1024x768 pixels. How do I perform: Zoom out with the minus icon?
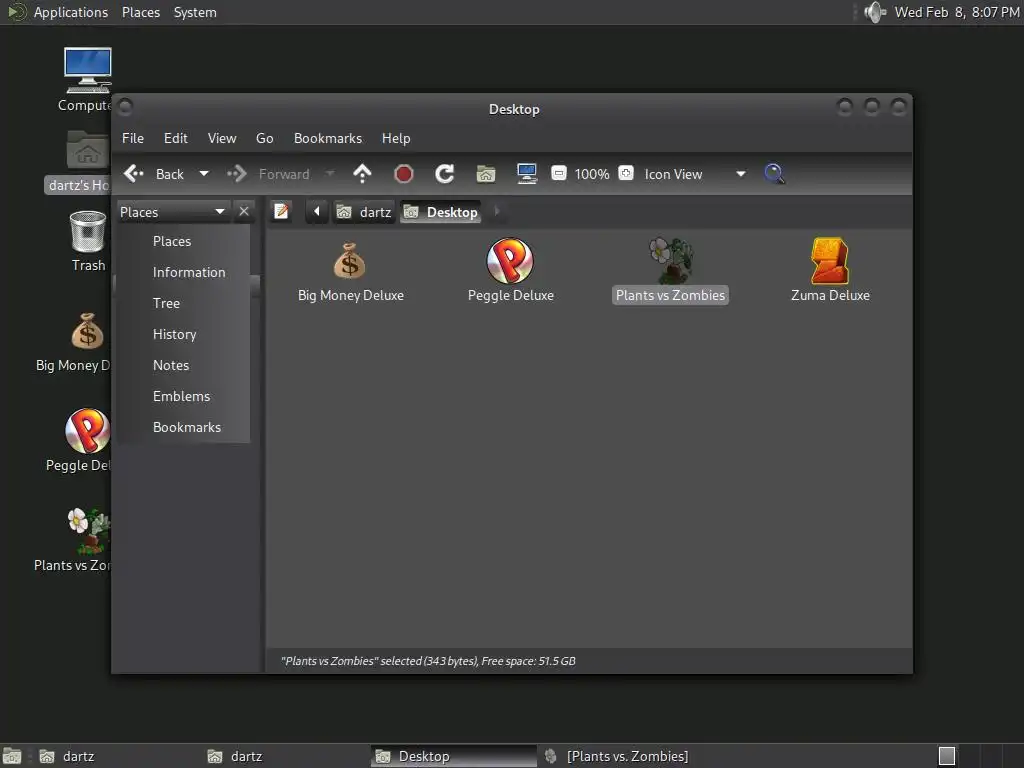click(x=559, y=174)
